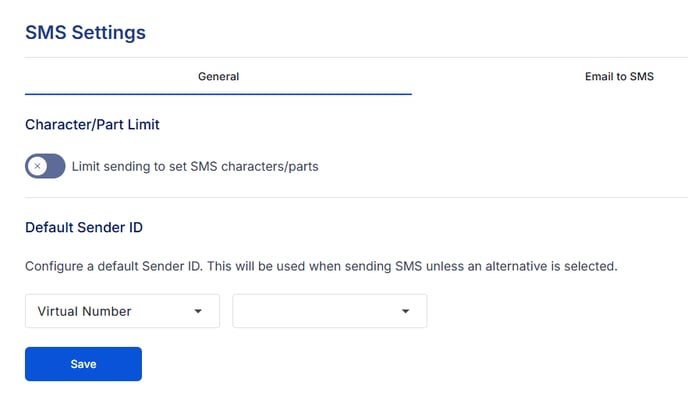The width and height of the screenshot is (688, 396).
Task: Toggle the SMS character limit switch
Action: (x=45, y=166)
